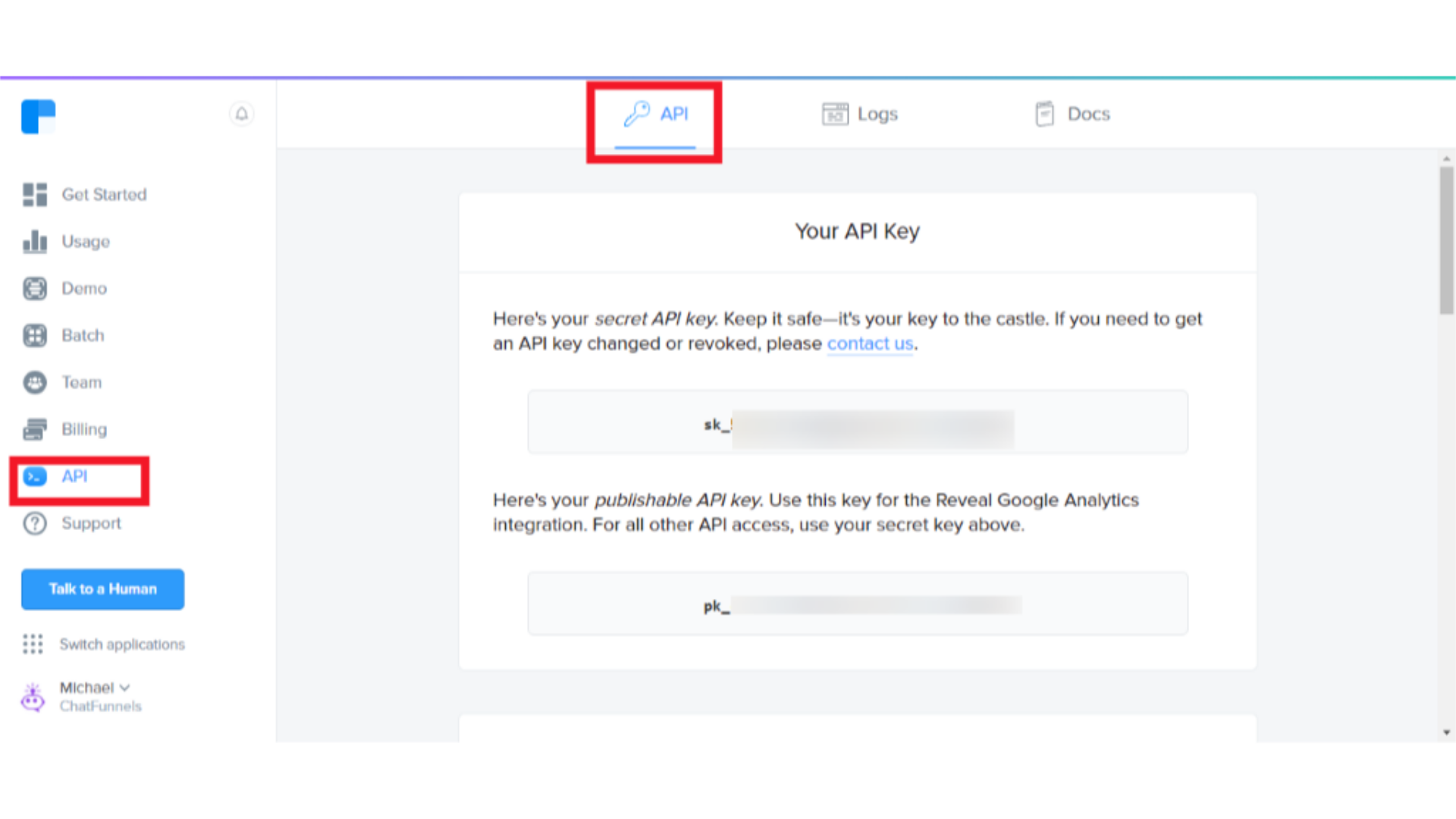Screen dimensions: 1456x819
Task: Expand the Switch applications menu
Action: click(104, 644)
